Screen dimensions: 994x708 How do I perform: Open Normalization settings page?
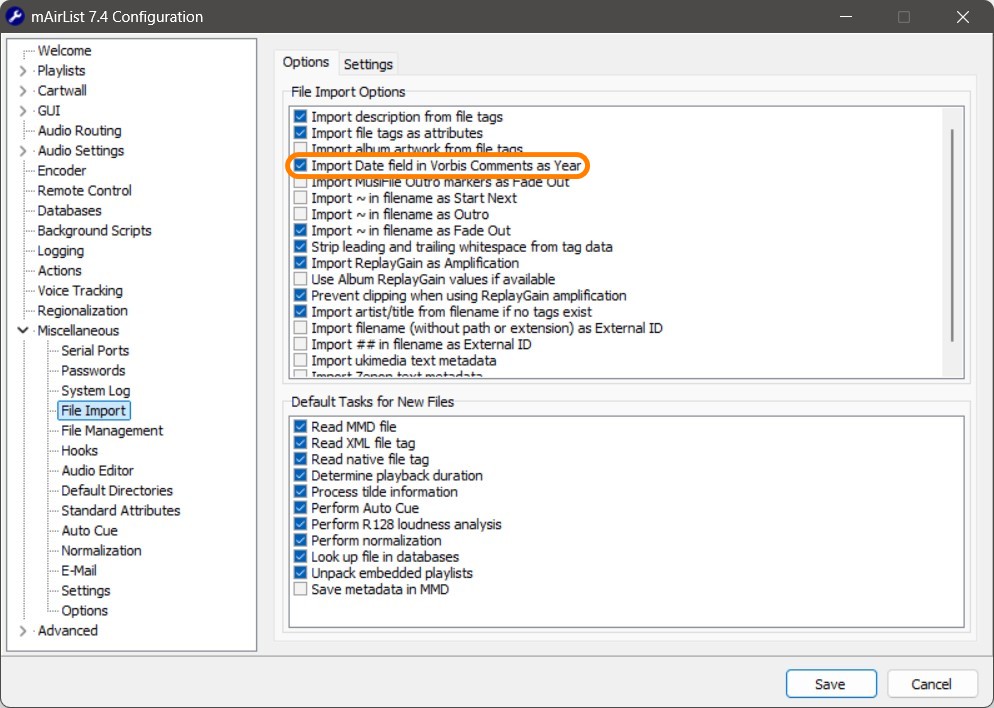(101, 551)
